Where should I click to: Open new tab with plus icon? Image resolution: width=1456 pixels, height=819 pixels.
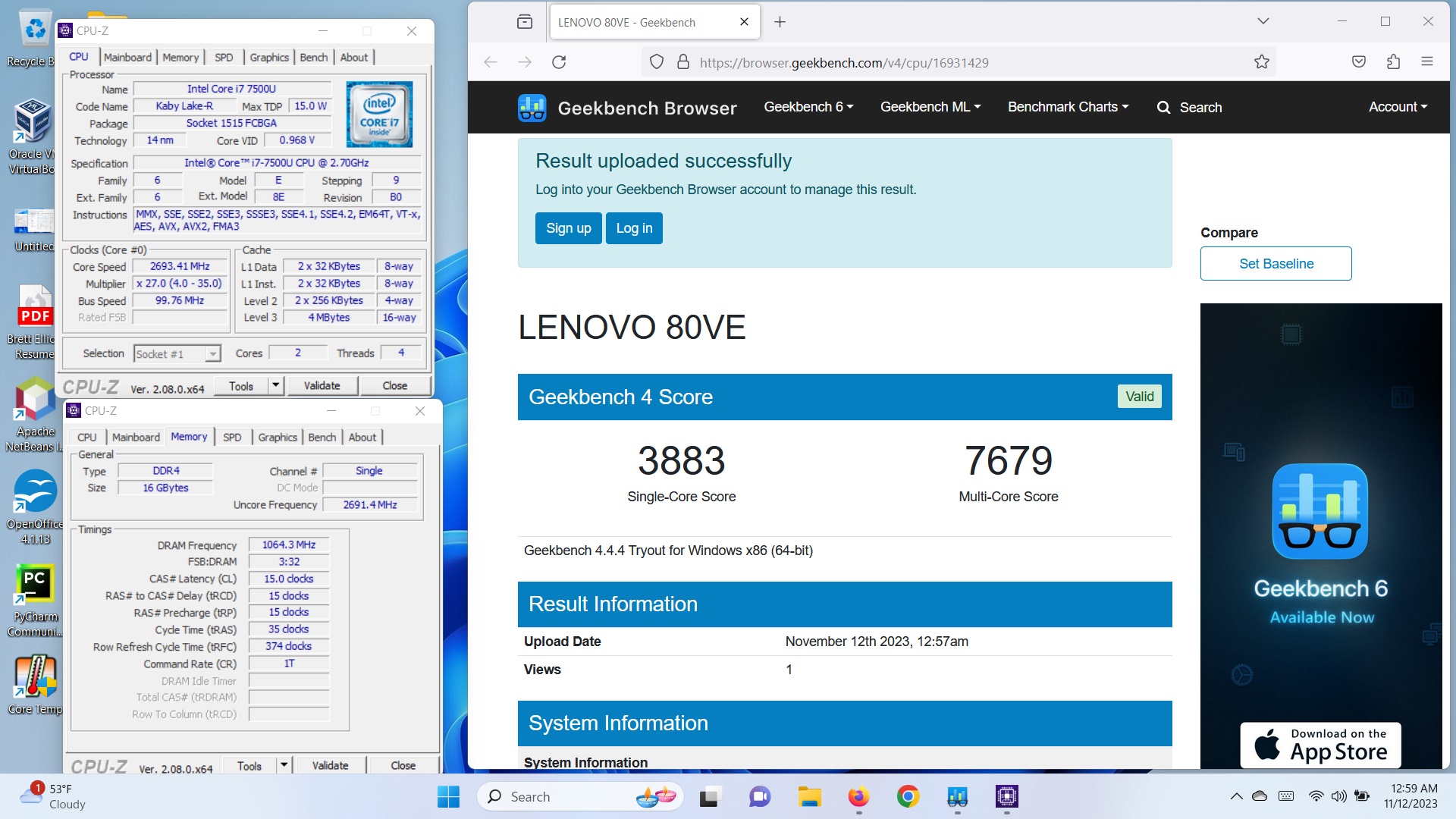click(780, 22)
